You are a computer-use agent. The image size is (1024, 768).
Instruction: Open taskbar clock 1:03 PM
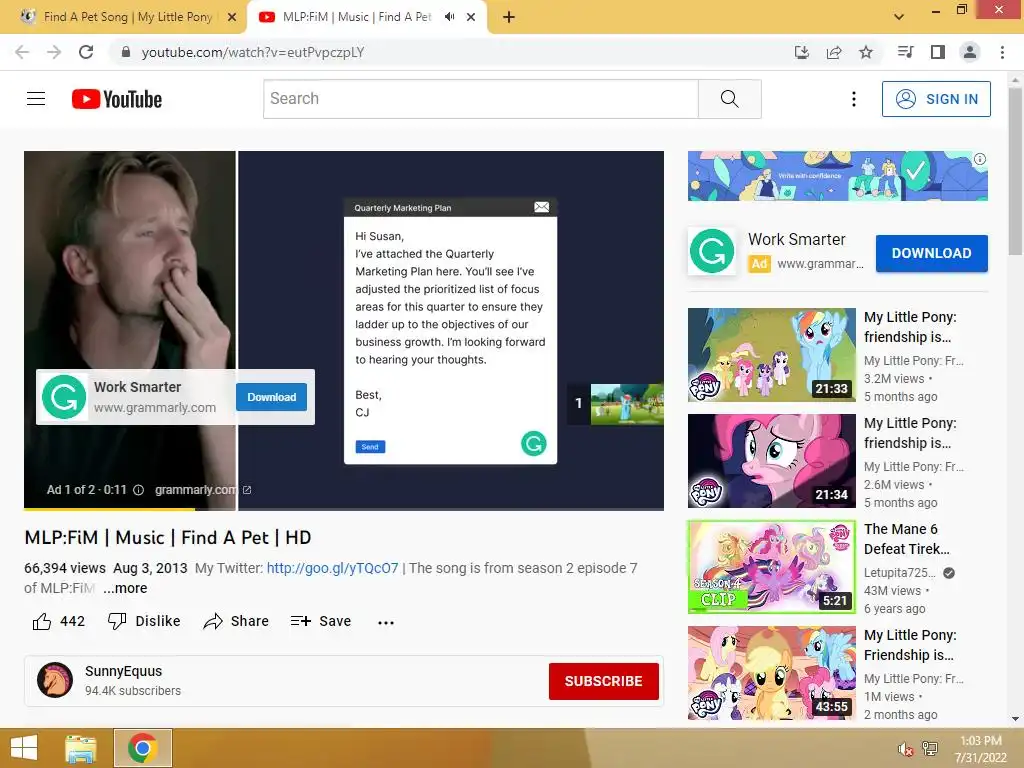(x=980, y=749)
